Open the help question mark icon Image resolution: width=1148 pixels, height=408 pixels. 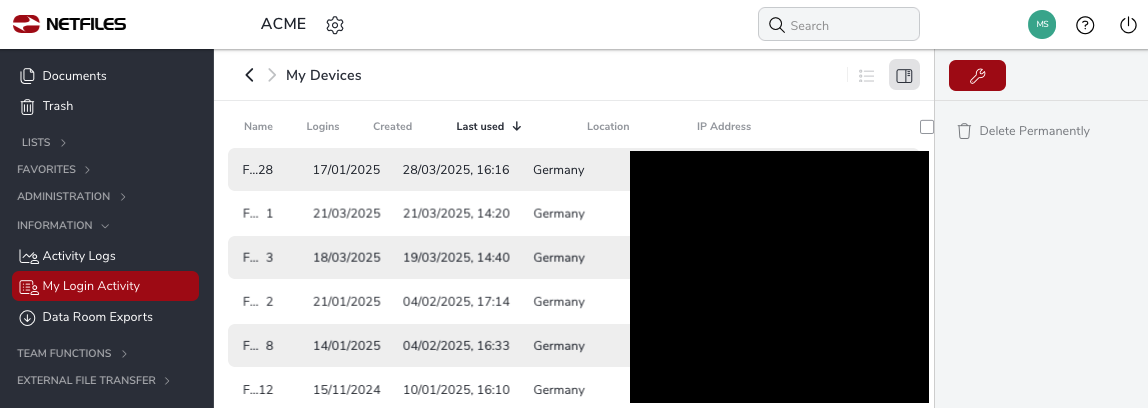[1085, 25]
